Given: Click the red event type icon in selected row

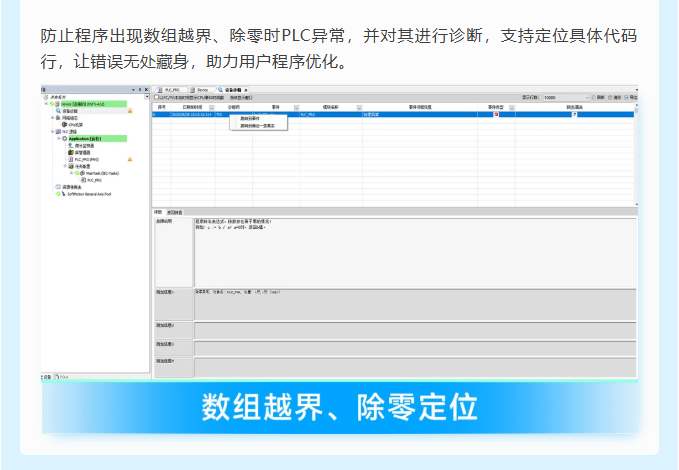Looking at the screenshot, I should [497, 115].
